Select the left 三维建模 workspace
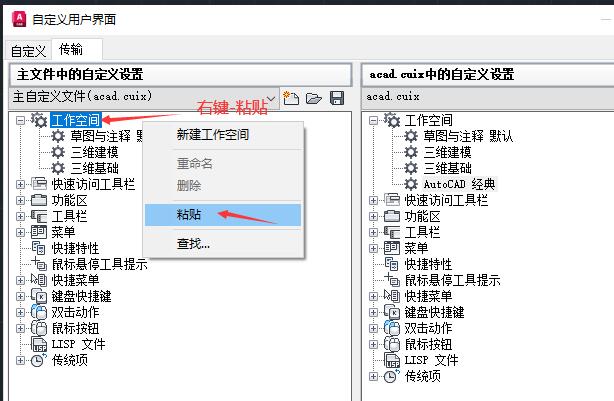Image resolution: width=614 pixels, height=401 pixels. click(x=94, y=152)
